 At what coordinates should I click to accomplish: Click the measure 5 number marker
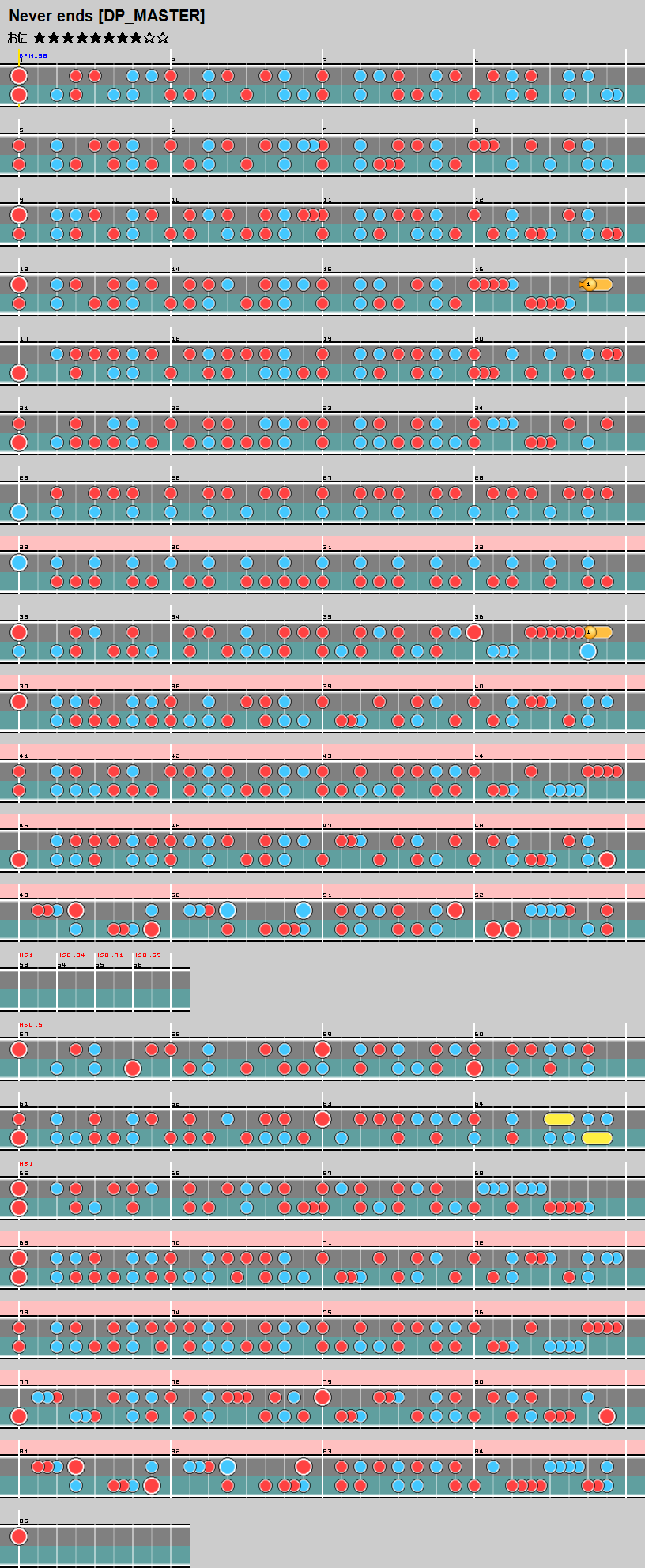[x=21, y=130]
